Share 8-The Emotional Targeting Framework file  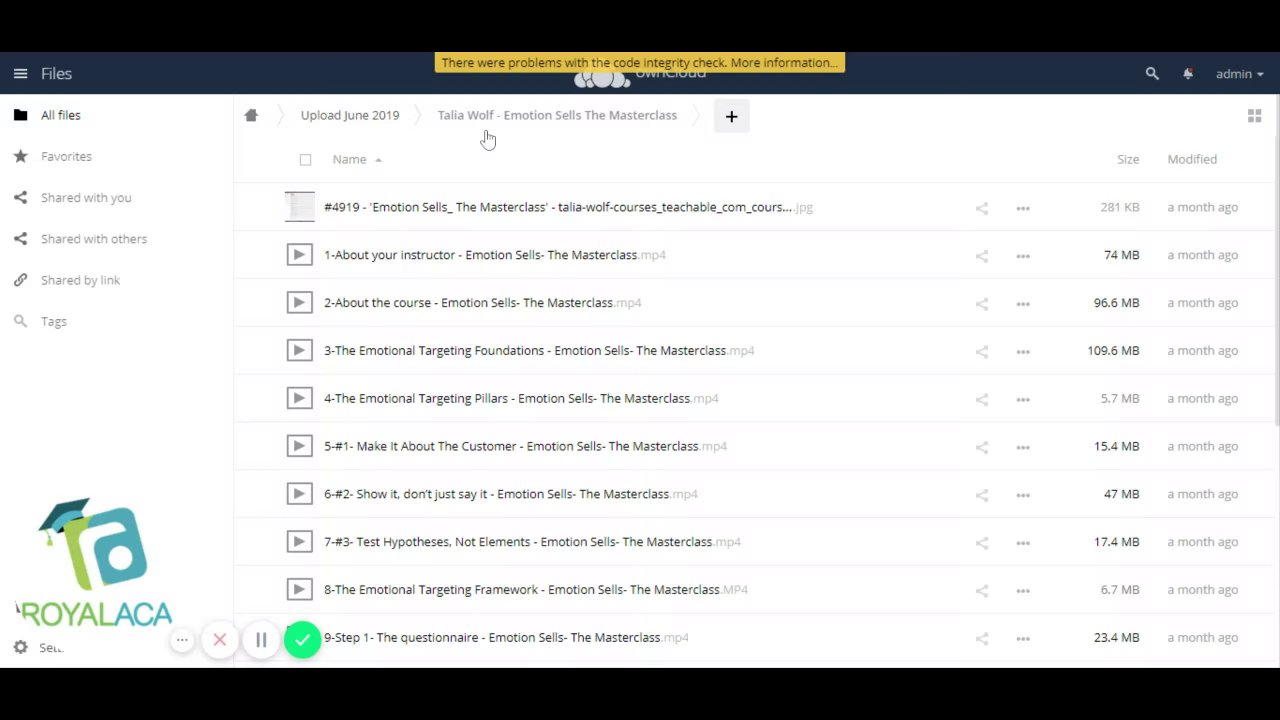982,591
